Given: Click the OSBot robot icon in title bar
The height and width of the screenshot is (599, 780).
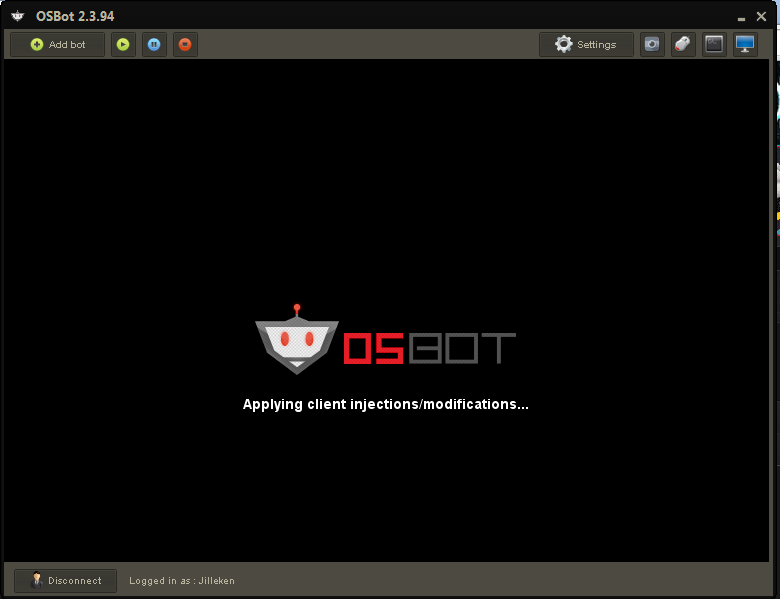Looking at the screenshot, I should [17, 16].
